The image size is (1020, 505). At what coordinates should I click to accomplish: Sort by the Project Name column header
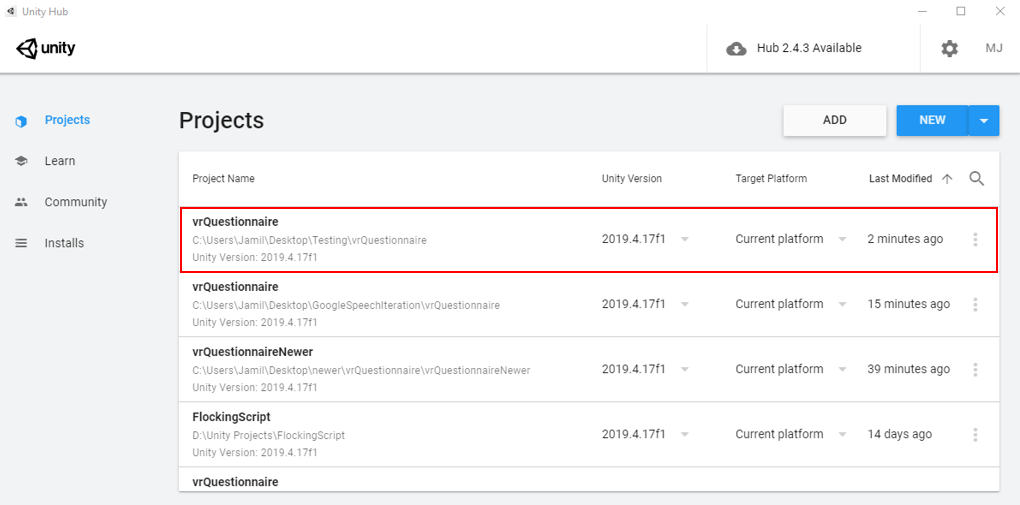coord(223,178)
